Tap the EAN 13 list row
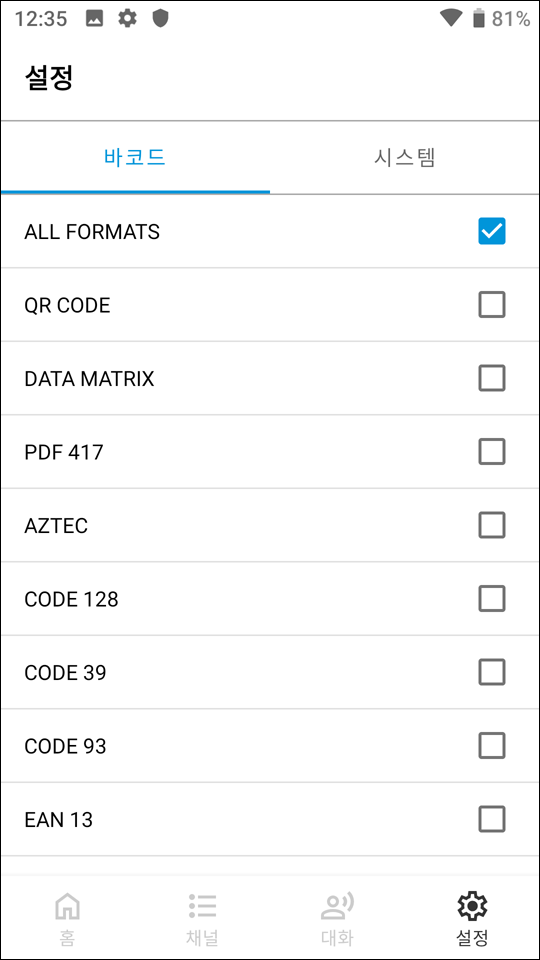The height and width of the screenshot is (960, 540). click(270, 819)
